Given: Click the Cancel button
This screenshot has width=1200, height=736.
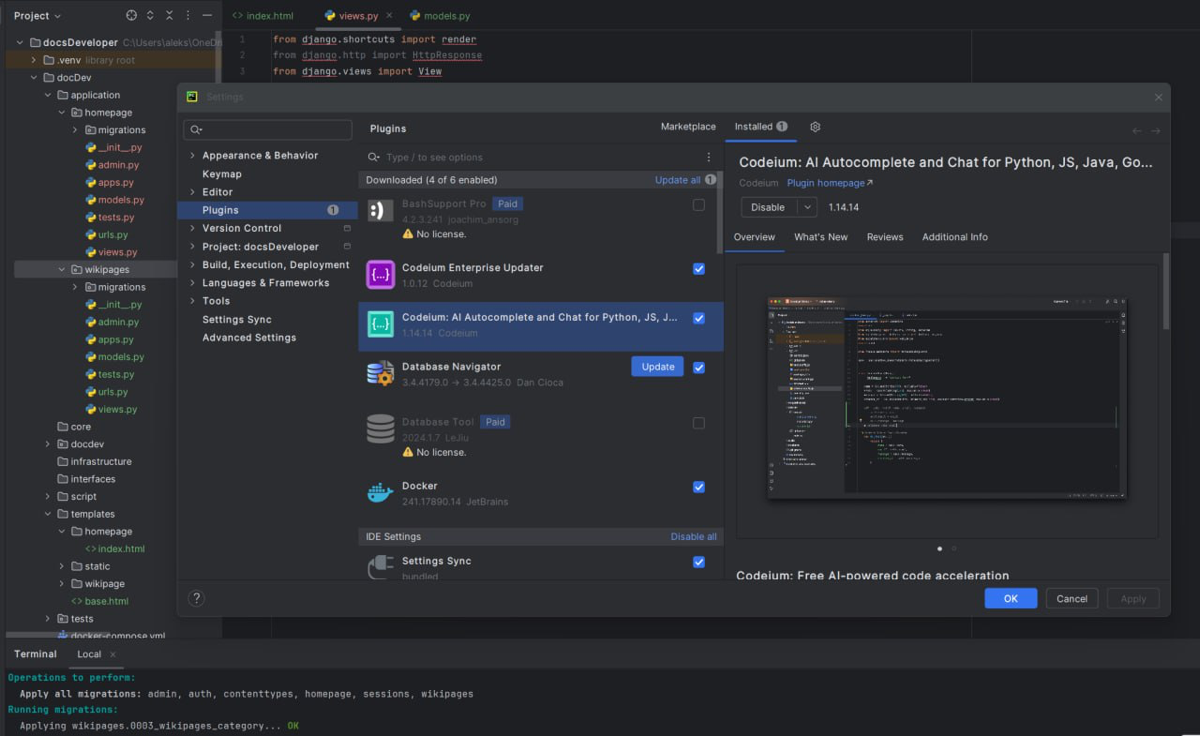Looking at the screenshot, I should coord(1072,598).
